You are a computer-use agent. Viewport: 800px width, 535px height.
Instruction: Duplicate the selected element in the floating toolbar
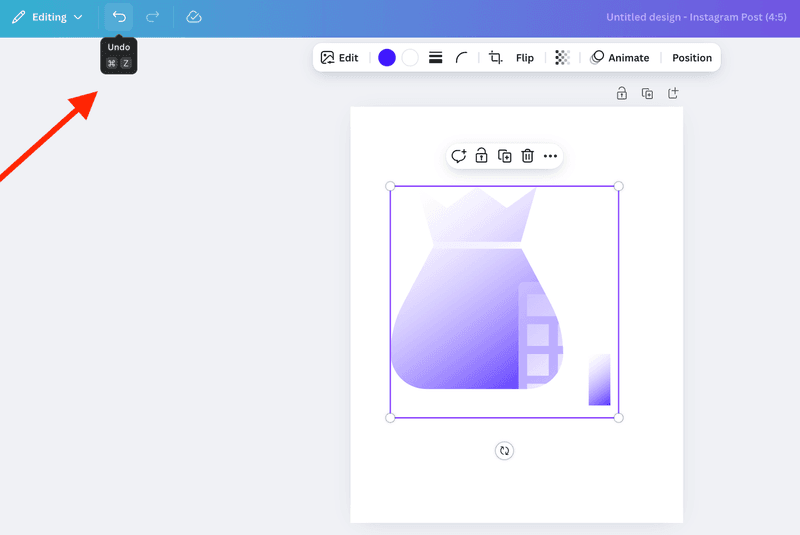coord(504,156)
